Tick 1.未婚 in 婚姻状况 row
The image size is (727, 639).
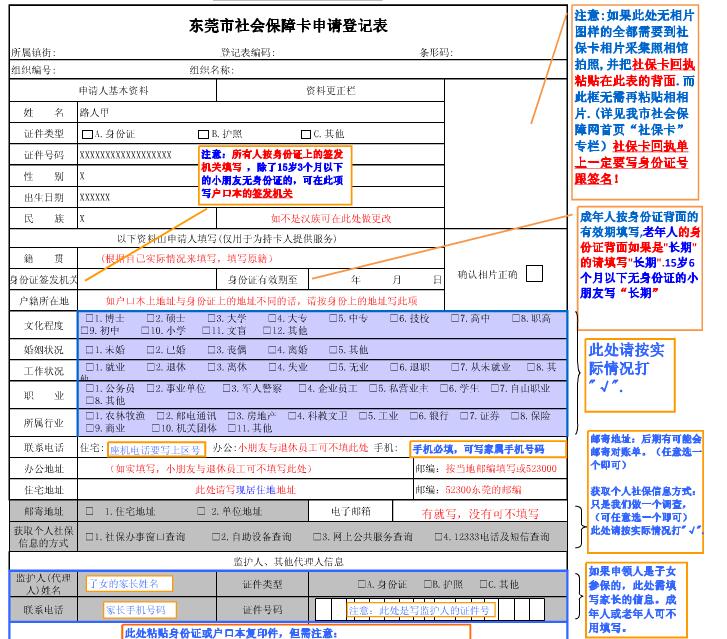[89, 350]
